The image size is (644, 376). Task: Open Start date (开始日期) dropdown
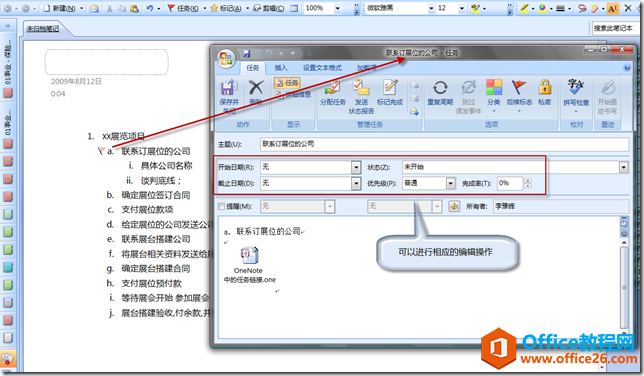coord(356,167)
